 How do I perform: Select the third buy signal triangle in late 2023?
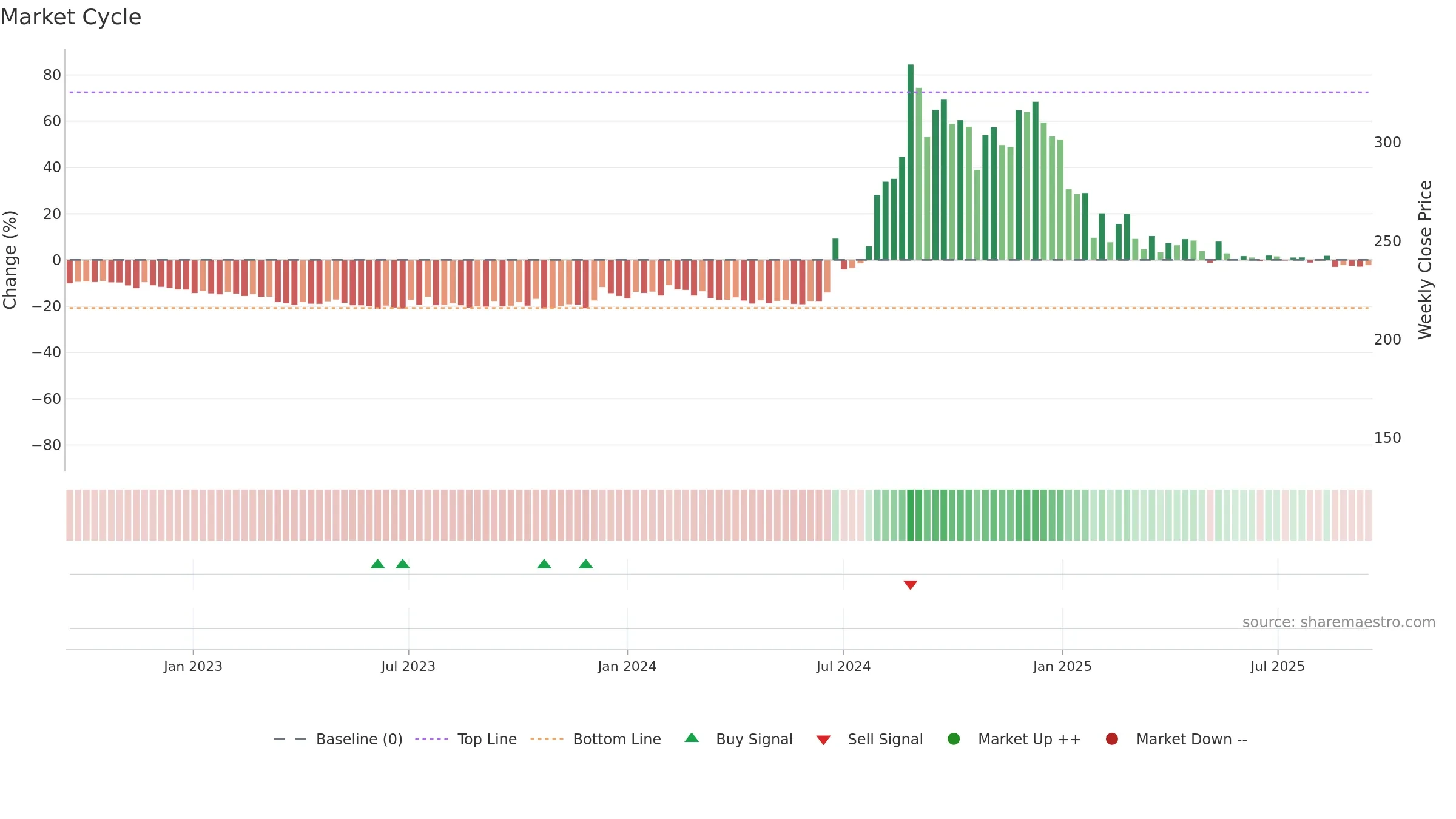click(544, 564)
